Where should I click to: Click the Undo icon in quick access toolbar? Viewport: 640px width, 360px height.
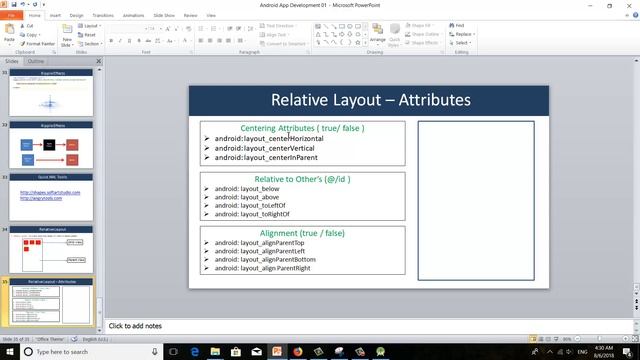point(23,4)
